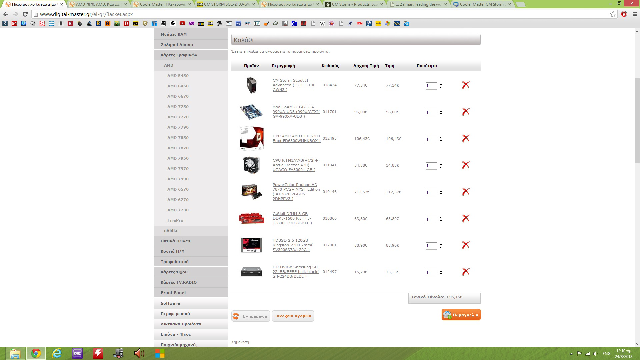This screenshot has height=360, width=640.
Task: Delete the motherboard row using red X
Action: [465, 111]
